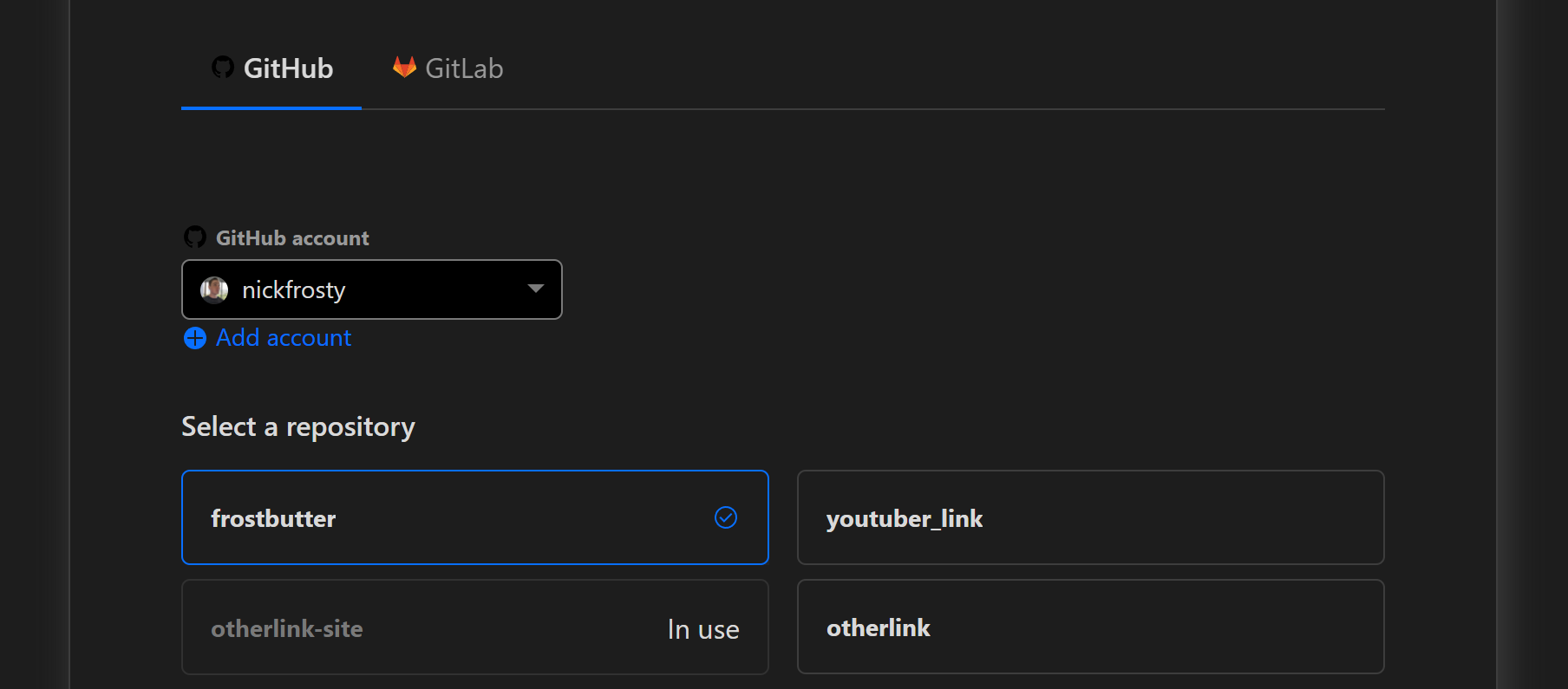Select the frostbutter repository

click(x=474, y=517)
